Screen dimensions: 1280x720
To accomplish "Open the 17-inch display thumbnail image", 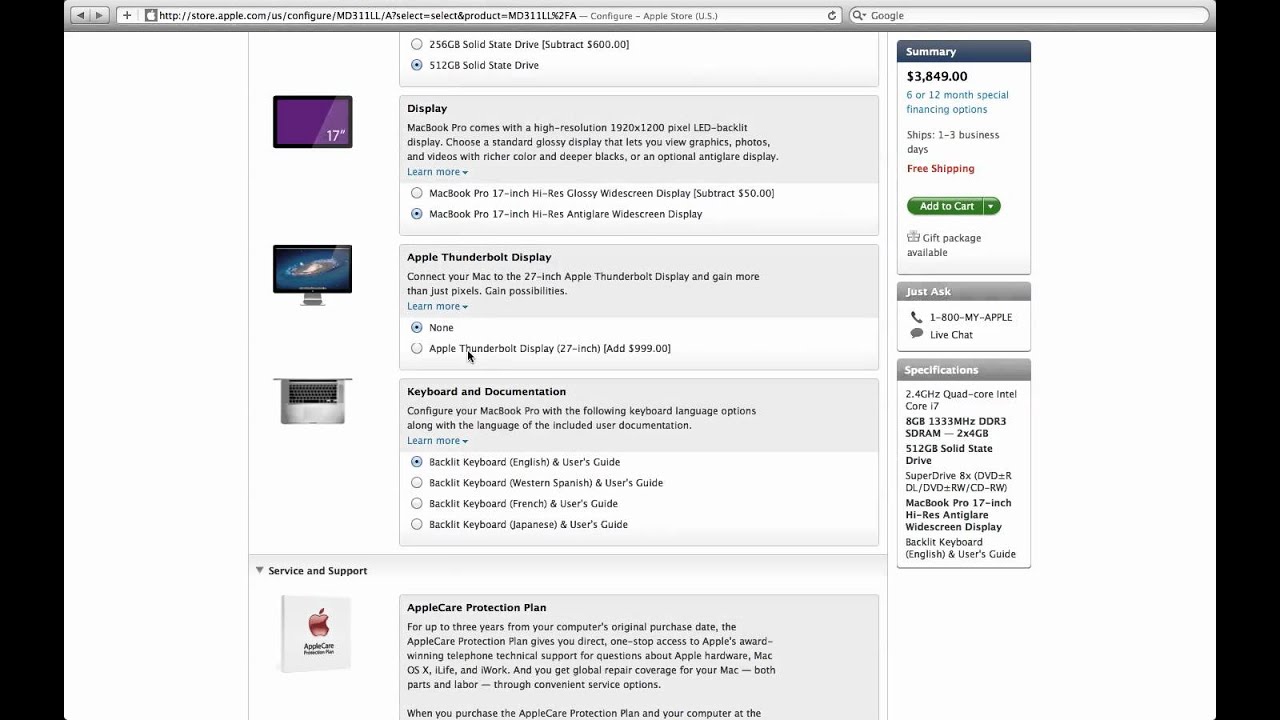I will coord(312,122).
